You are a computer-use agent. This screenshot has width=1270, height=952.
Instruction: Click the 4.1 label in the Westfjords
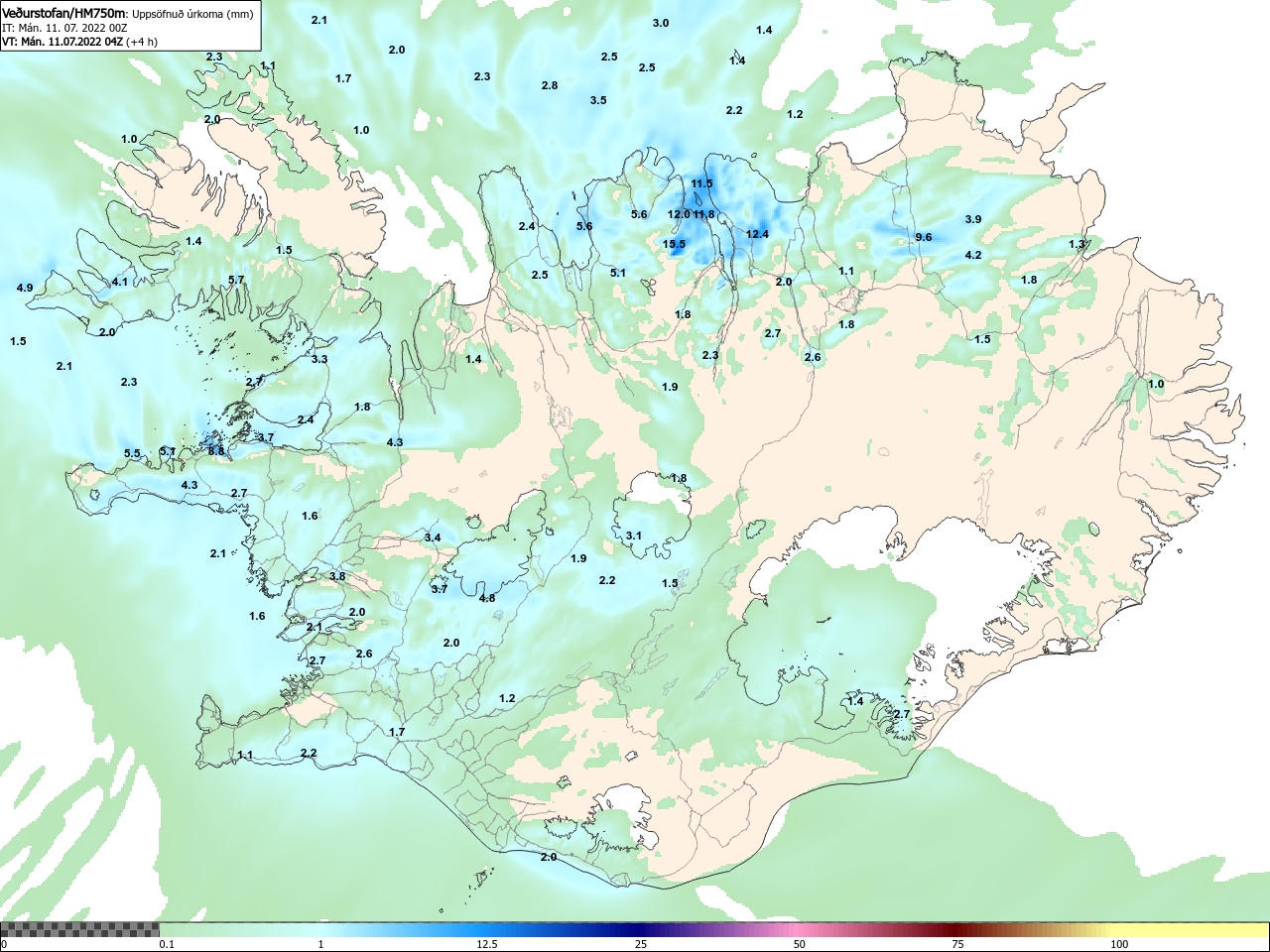120,282
